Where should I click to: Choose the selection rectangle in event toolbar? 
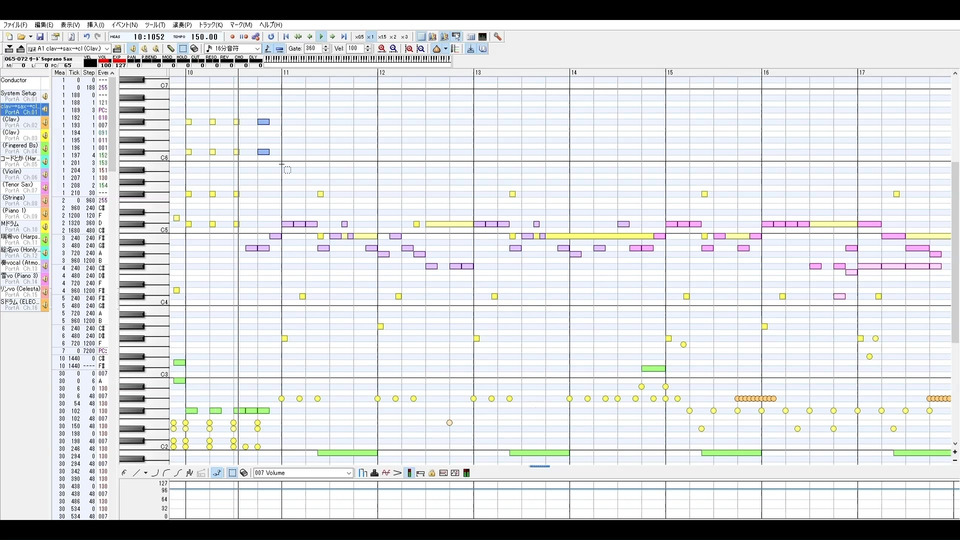(232, 473)
